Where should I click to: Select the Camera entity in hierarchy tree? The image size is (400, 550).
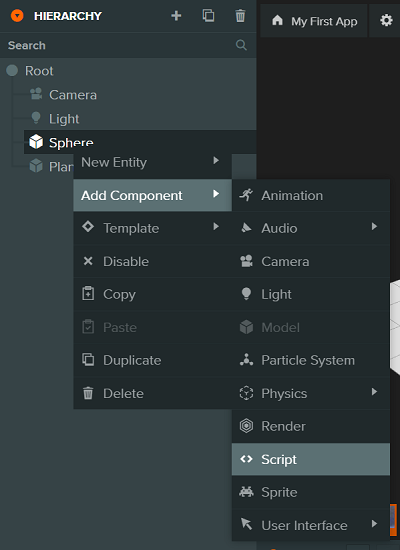click(x=73, y=95)
